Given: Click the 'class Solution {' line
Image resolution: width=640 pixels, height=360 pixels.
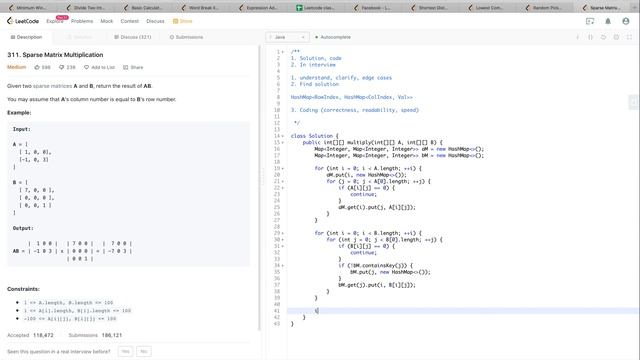Looking at the screenshot, I should point(314,136).
